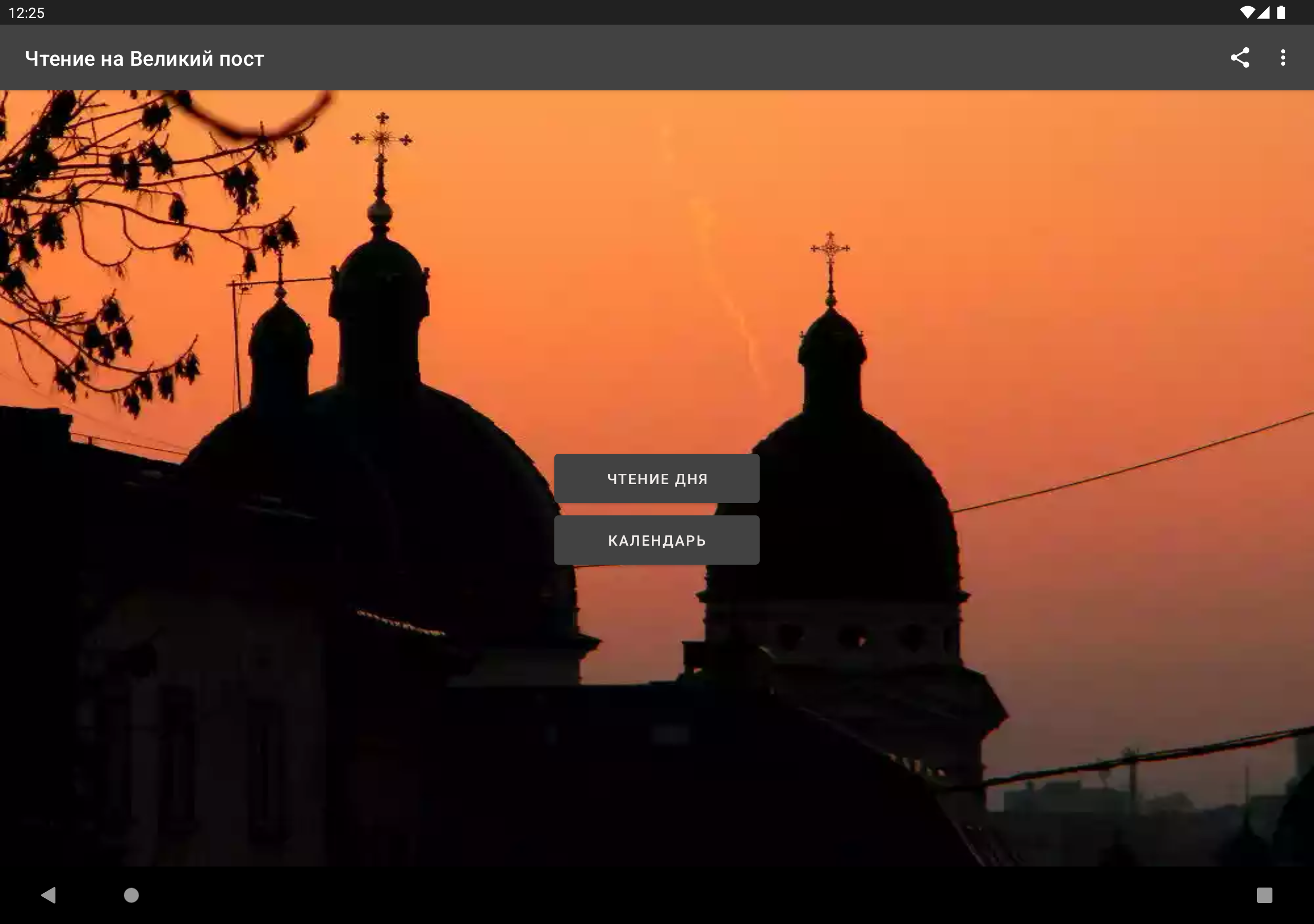This screenshot has height=924, width=1314.
Task: Tap the Android back navigation button
Action: 49,895
